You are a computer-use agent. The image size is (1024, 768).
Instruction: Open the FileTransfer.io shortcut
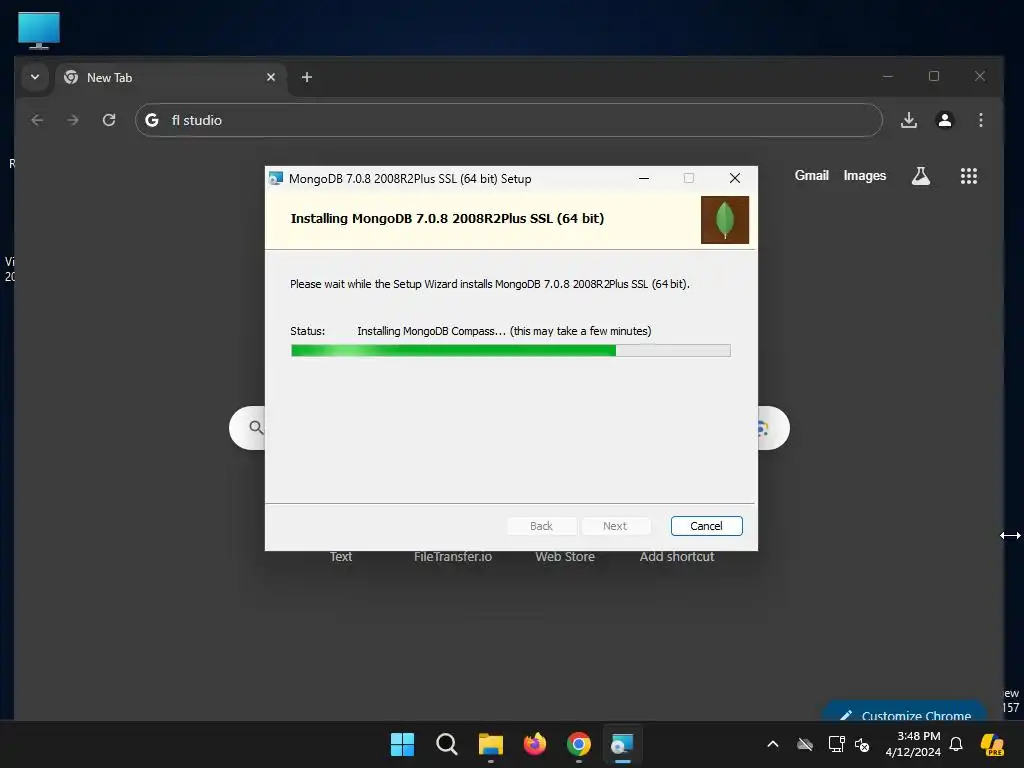(x=453, y=557)
